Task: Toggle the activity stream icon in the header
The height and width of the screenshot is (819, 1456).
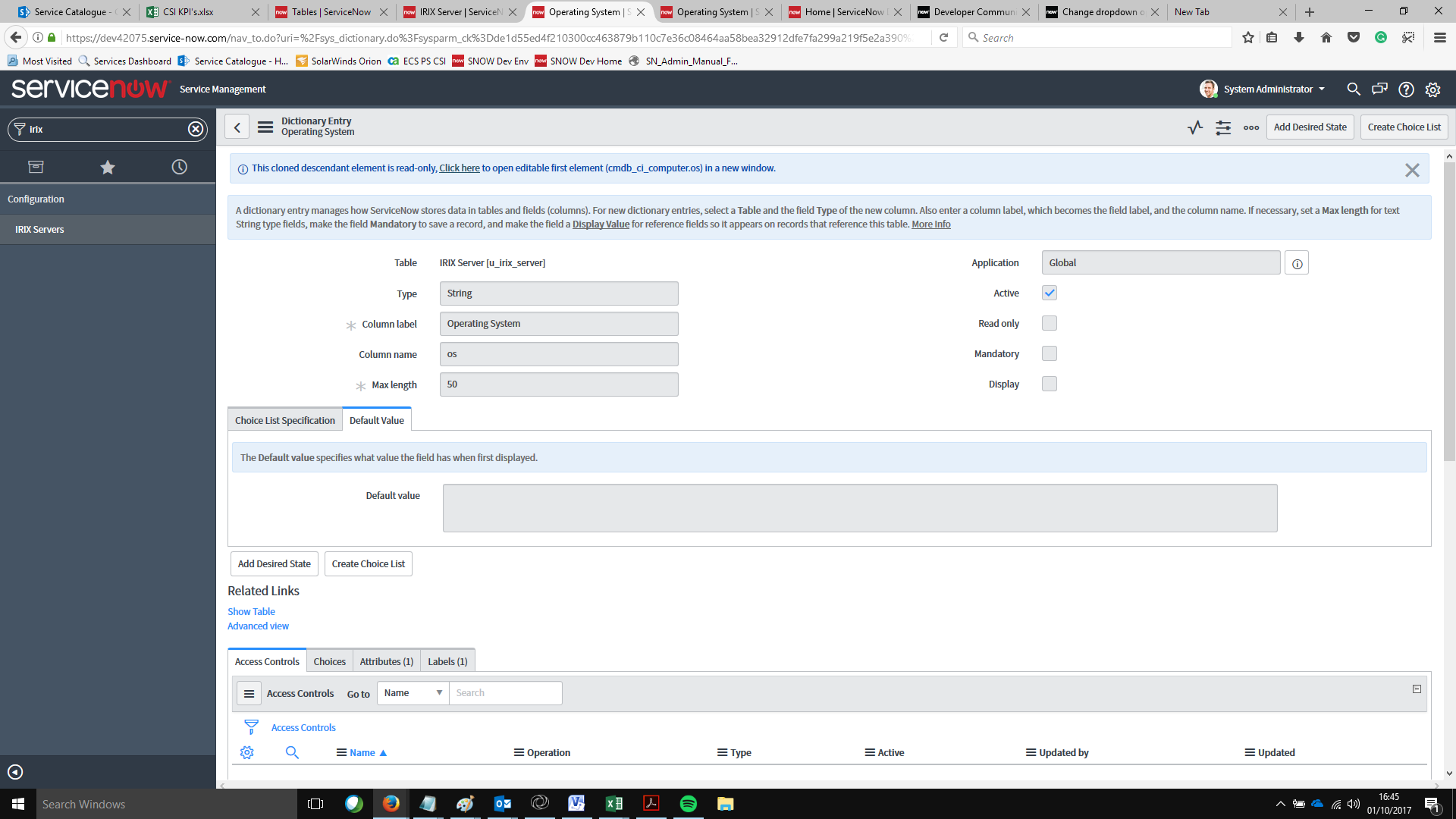Action: 1195,127
